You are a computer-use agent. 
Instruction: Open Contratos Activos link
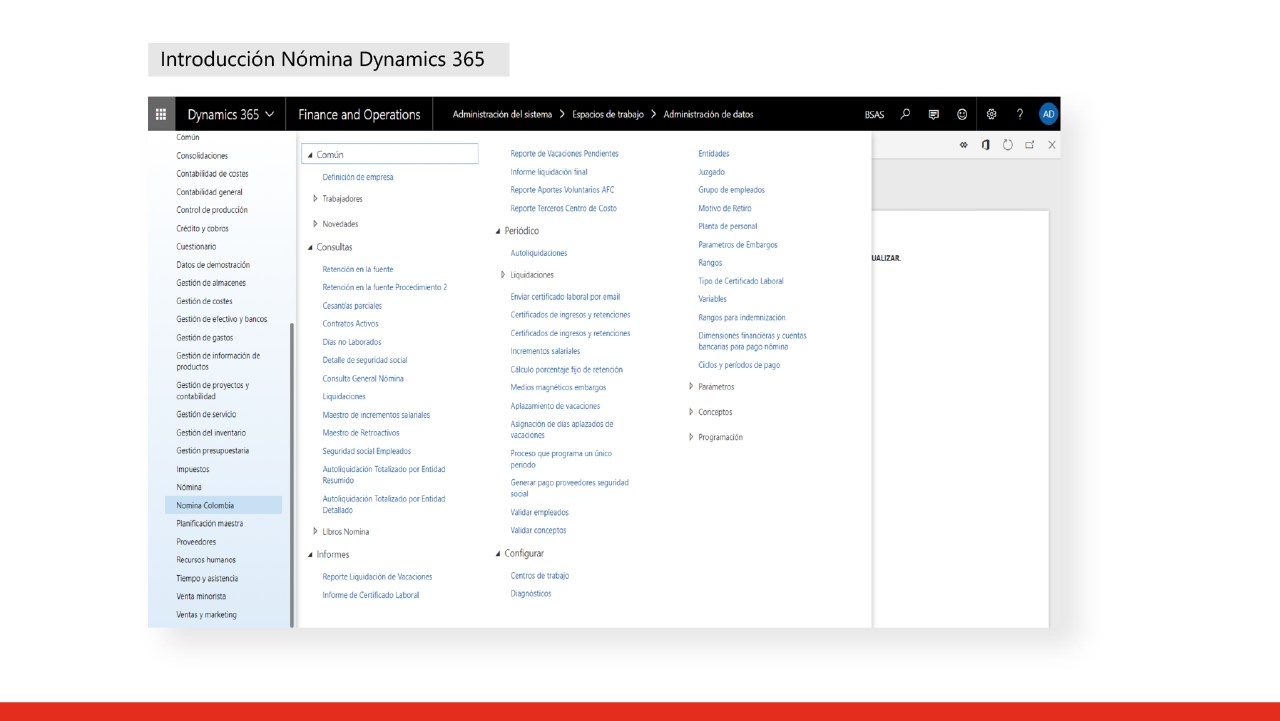350,324
